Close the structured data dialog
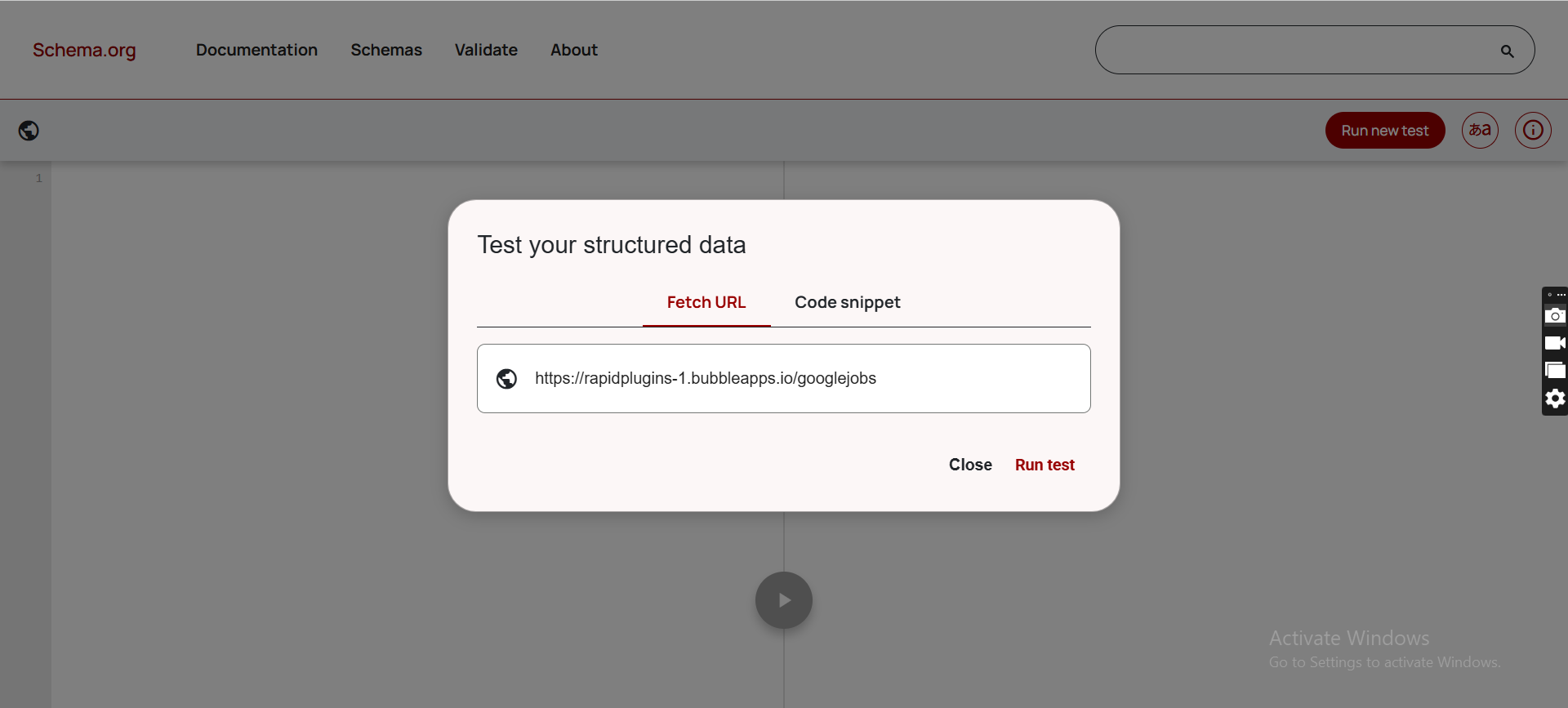 click(x=970, y=465)
